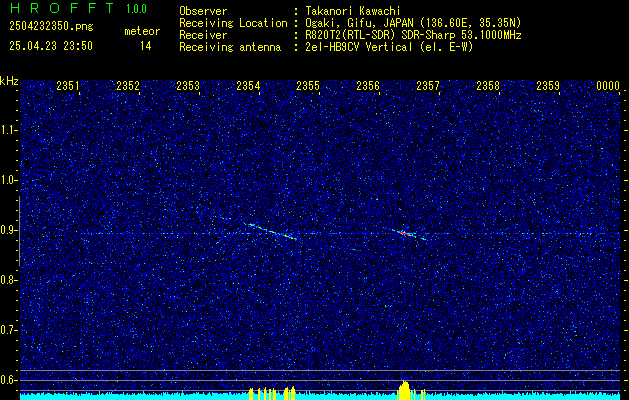Click the meteor count value 14
629x400 pixels.
pos(146,46)
